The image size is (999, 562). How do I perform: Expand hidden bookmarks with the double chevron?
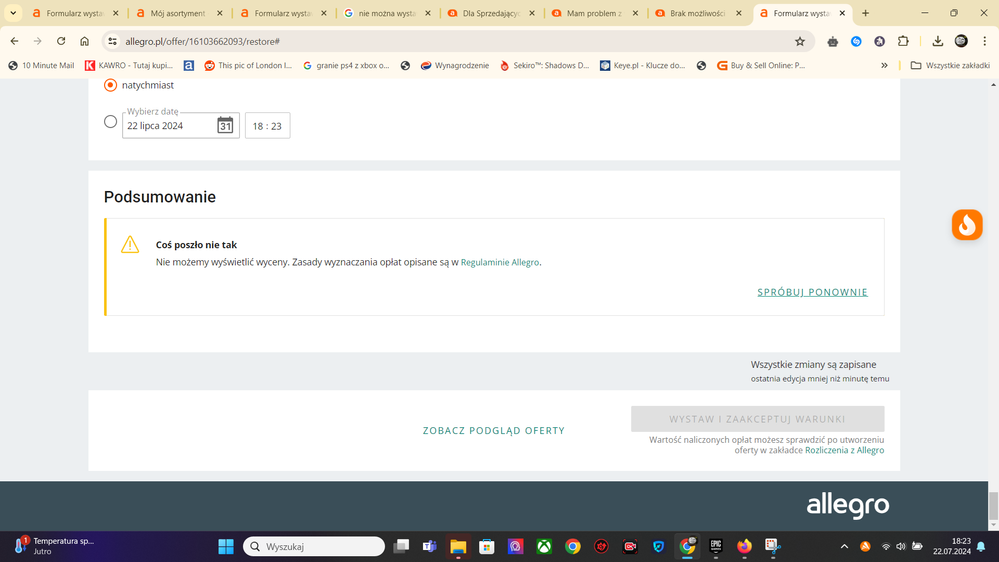[884, 65]
